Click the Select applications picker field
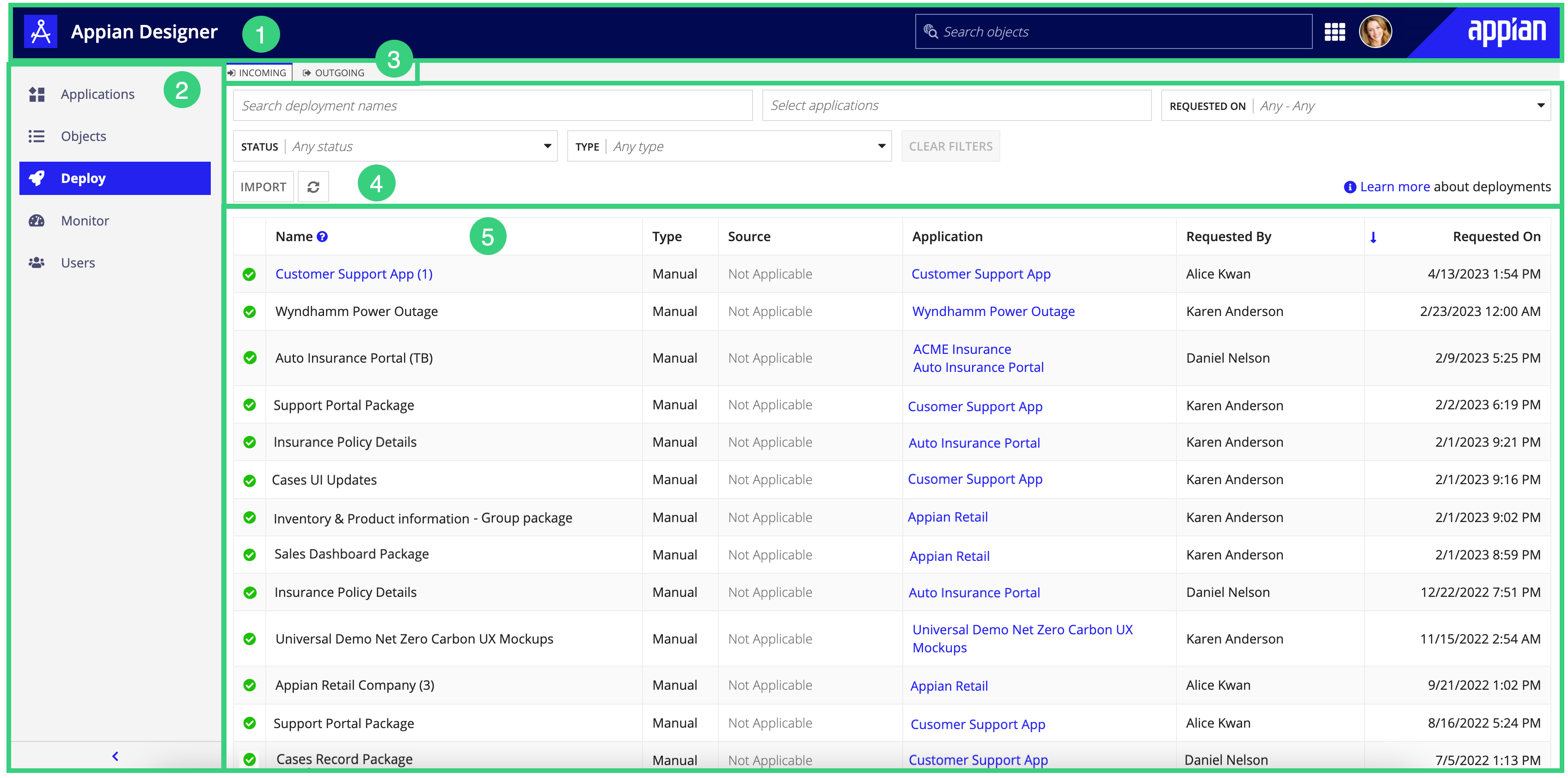The width and height of the screenshot is (1568, 778). 956,106
